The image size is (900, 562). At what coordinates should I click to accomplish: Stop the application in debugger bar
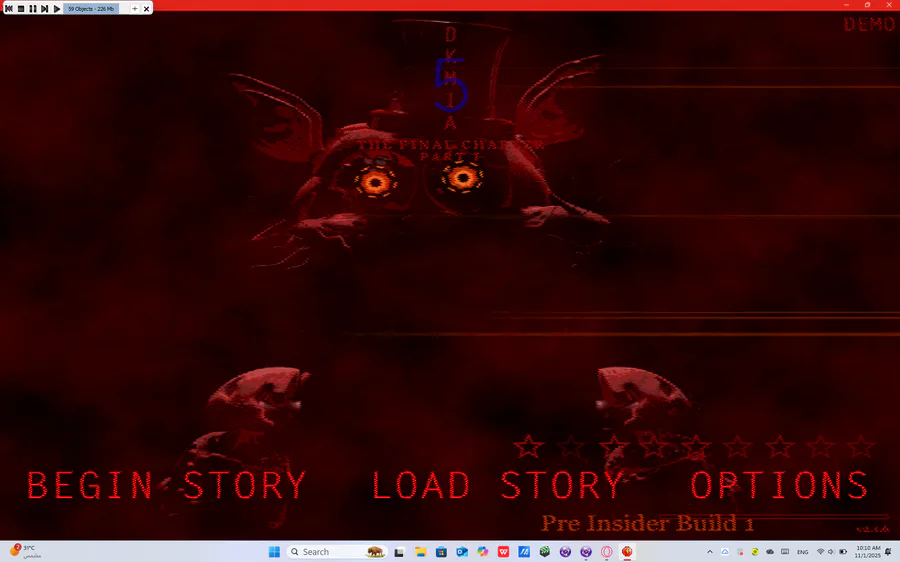[x=21, y=9]
